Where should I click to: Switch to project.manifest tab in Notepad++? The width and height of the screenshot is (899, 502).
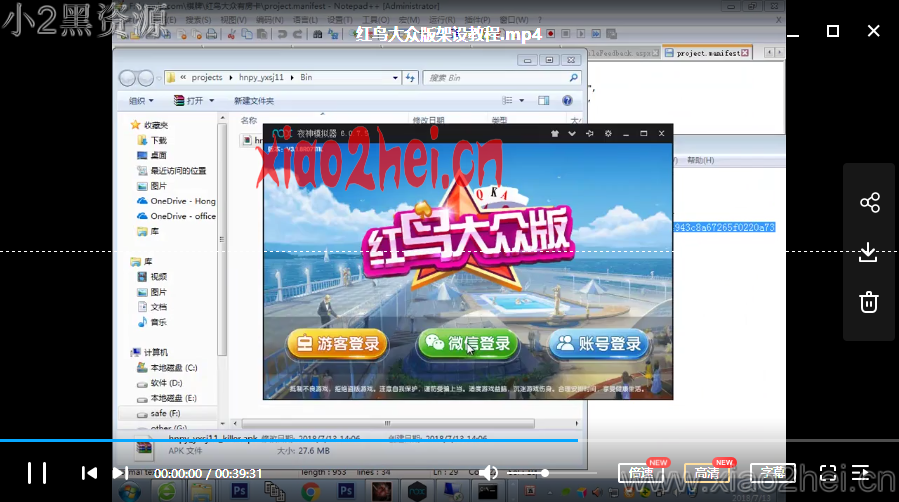707,53
